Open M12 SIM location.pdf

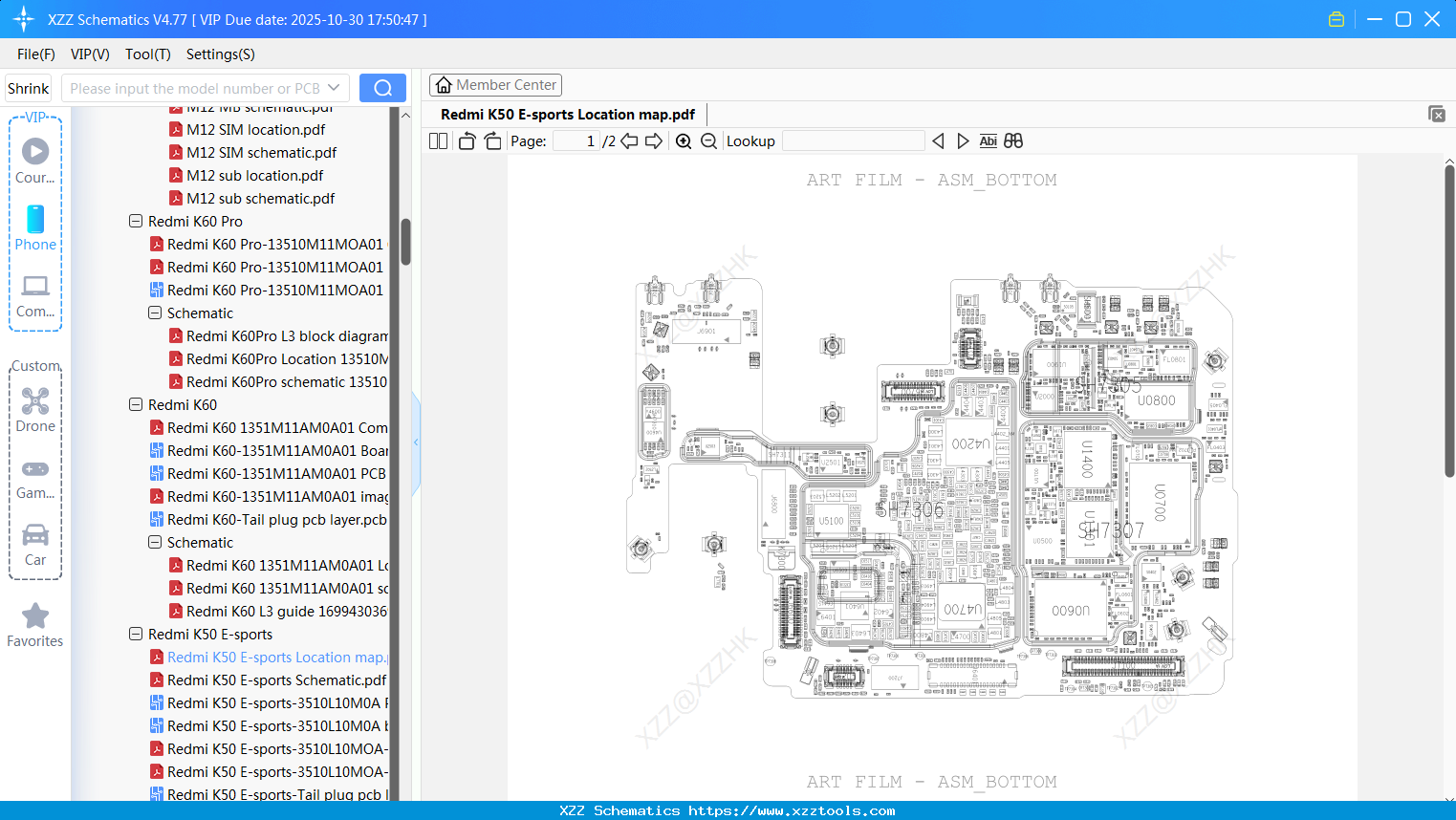pyautogui.click(x=255, y=129)
